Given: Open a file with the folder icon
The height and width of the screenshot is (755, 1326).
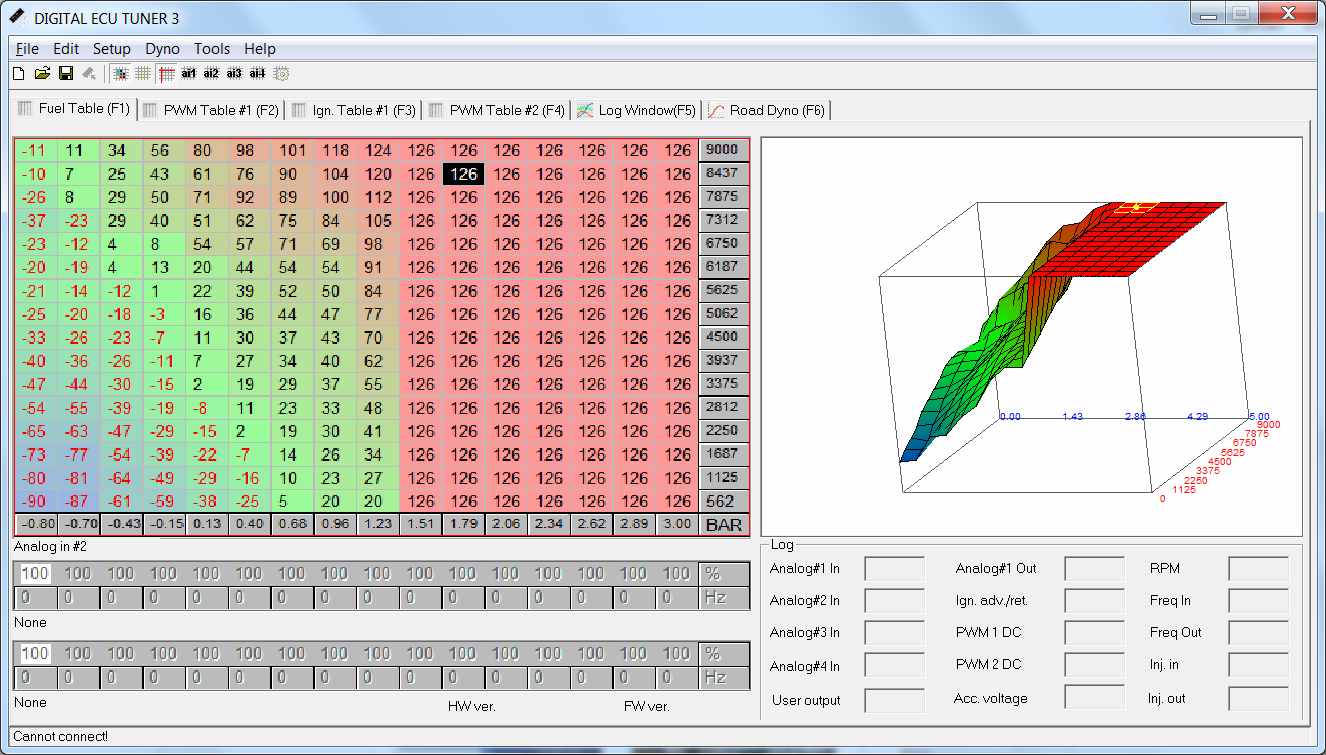Looking at the screenshot, I should pyautogui.click(x=42, y=73).
